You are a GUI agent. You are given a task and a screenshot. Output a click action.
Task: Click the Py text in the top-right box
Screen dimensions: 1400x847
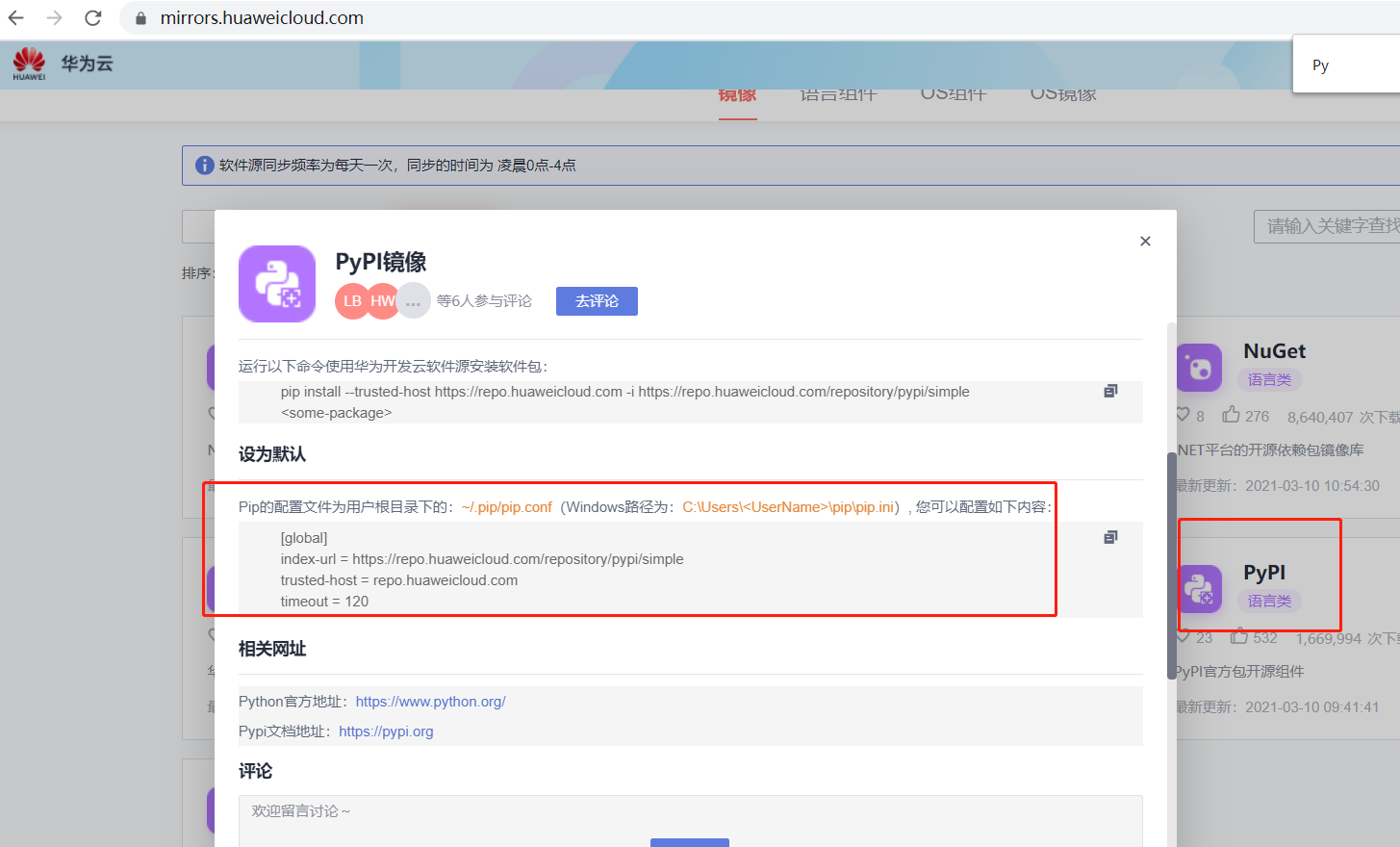[x=1320, y=65]
